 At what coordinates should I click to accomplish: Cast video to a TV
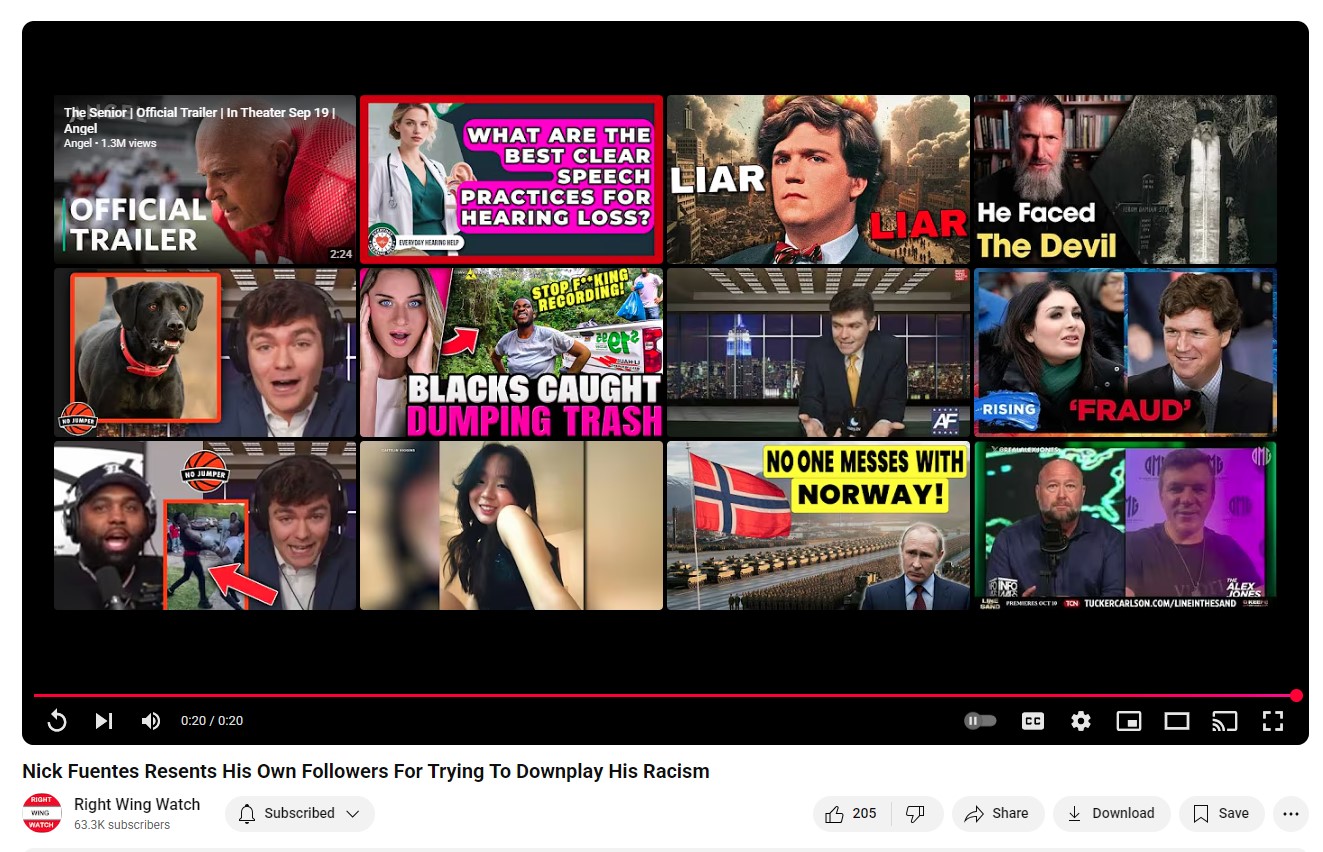click(x=1225, y=721)
